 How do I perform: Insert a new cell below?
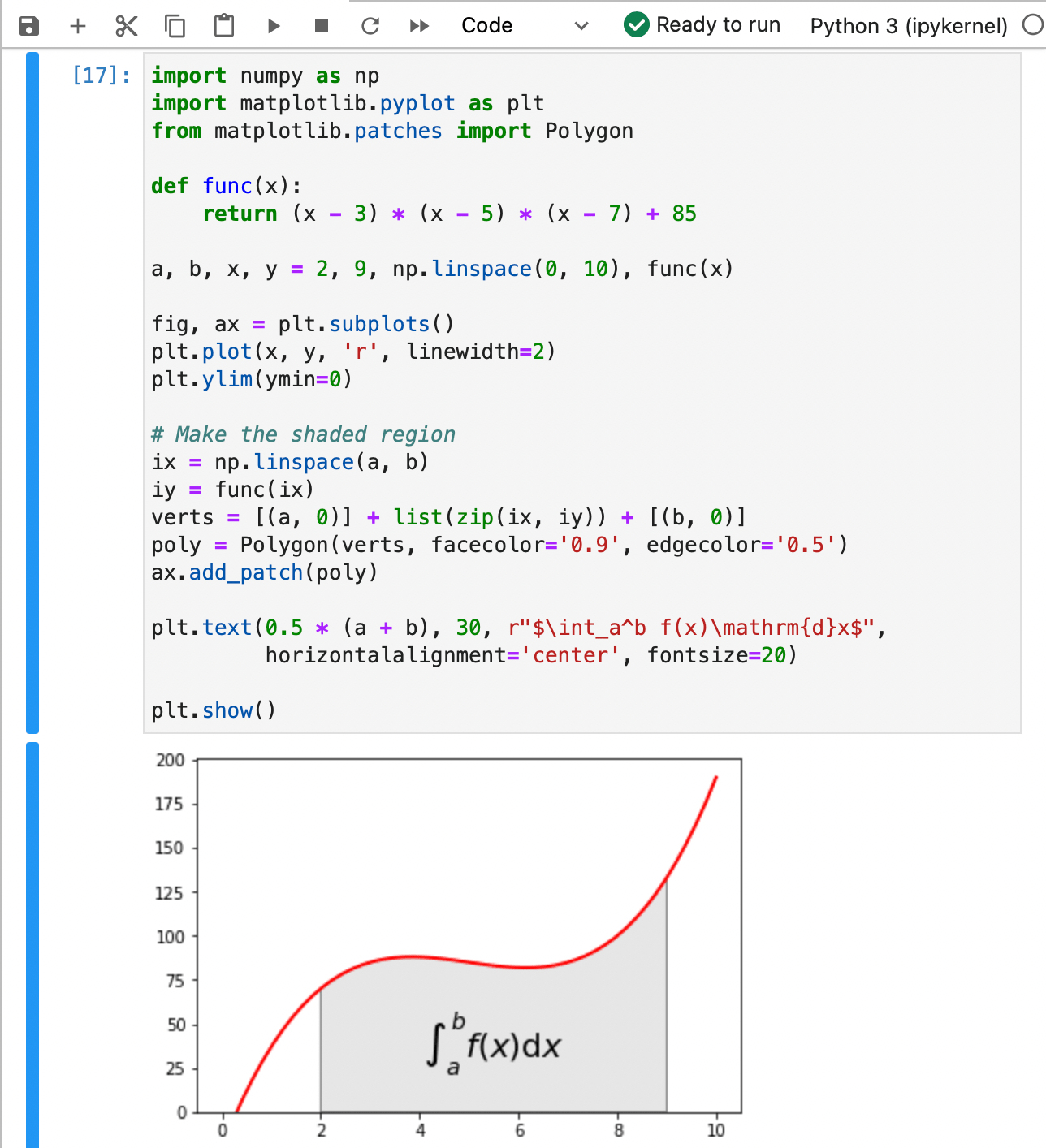(x=78, y=25)
